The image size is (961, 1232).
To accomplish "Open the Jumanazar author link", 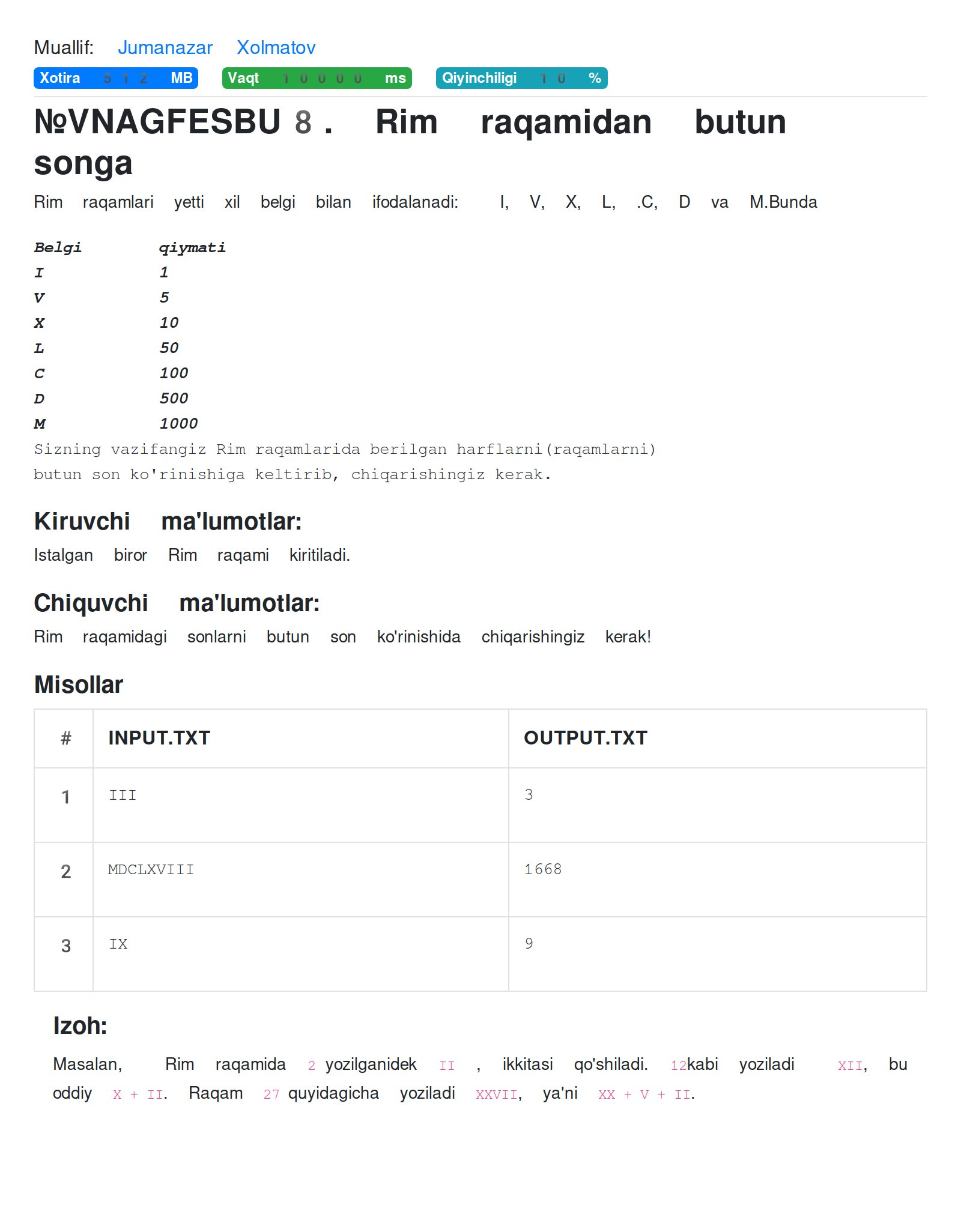I will tap(165, 47).
